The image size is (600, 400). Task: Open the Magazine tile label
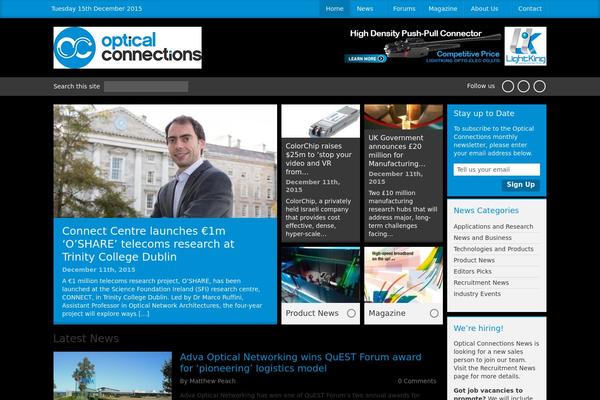387,313
